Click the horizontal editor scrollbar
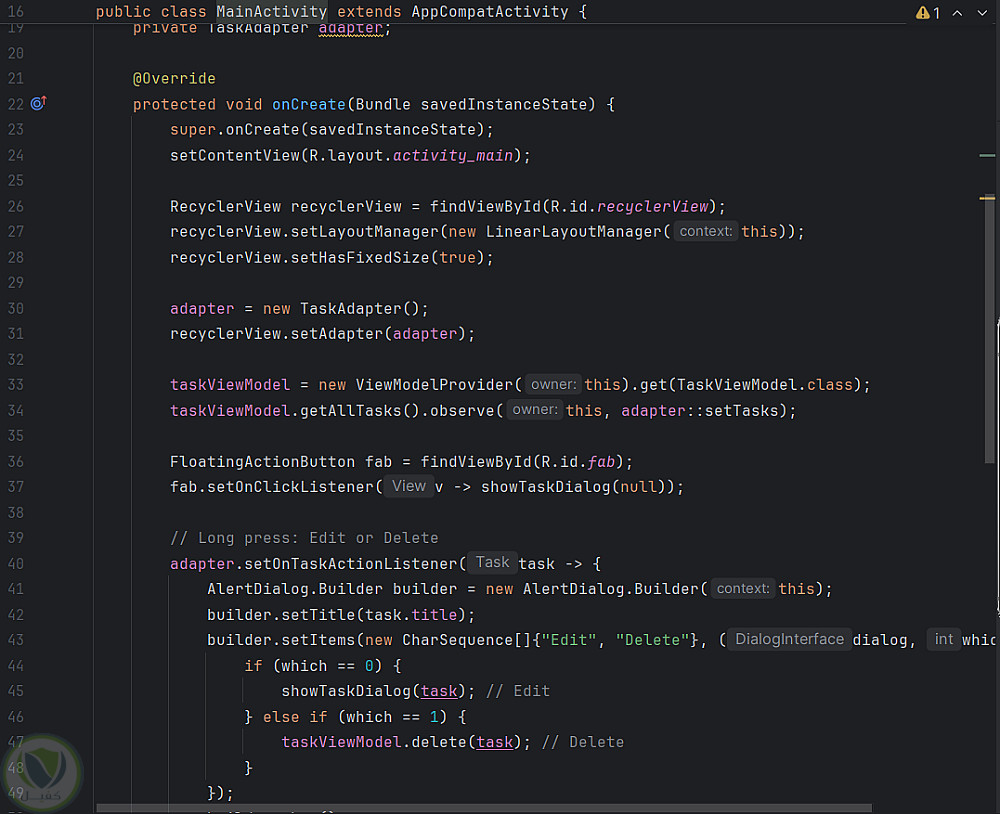 [x=483, y=808]
